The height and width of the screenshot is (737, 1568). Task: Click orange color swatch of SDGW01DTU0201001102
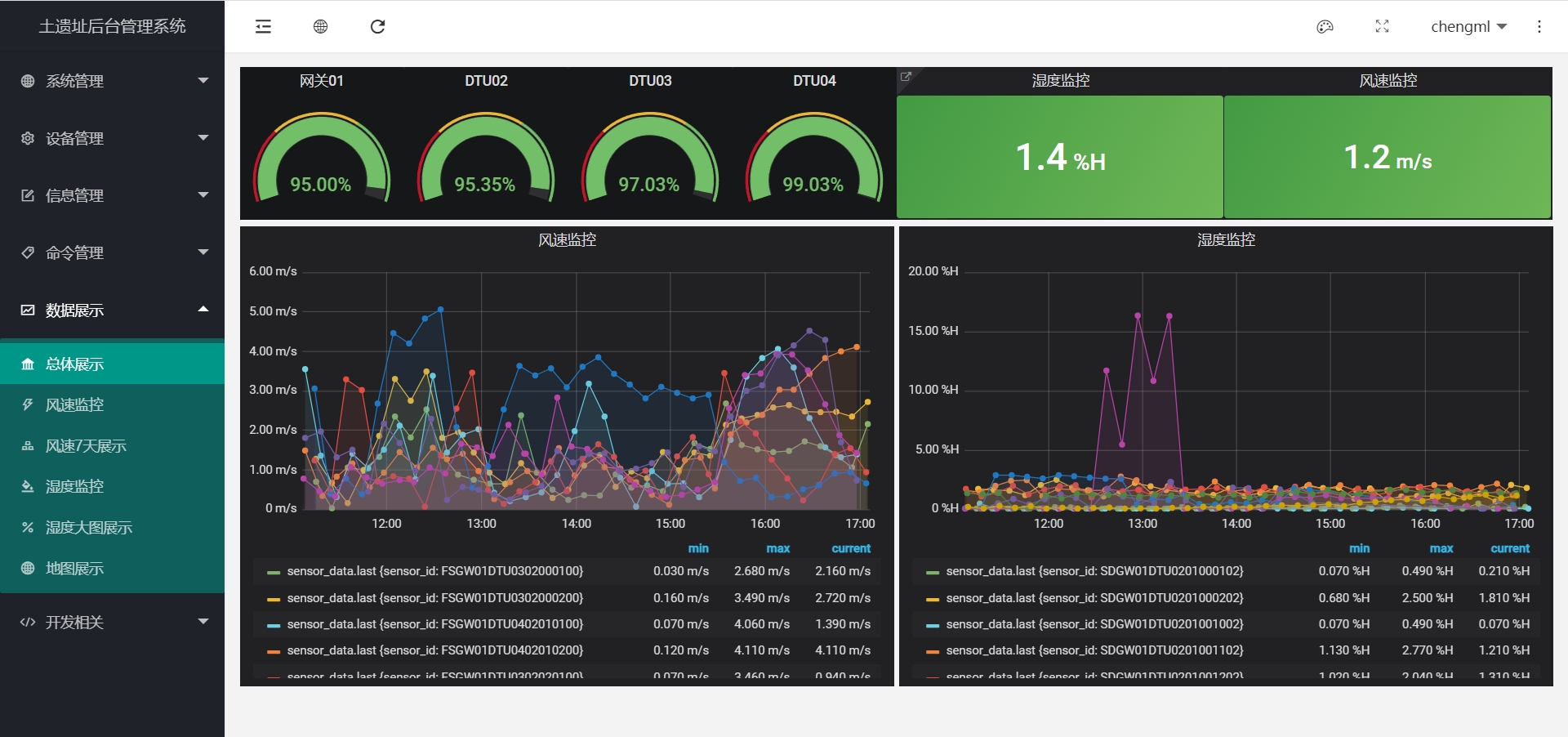pos(933,651)
